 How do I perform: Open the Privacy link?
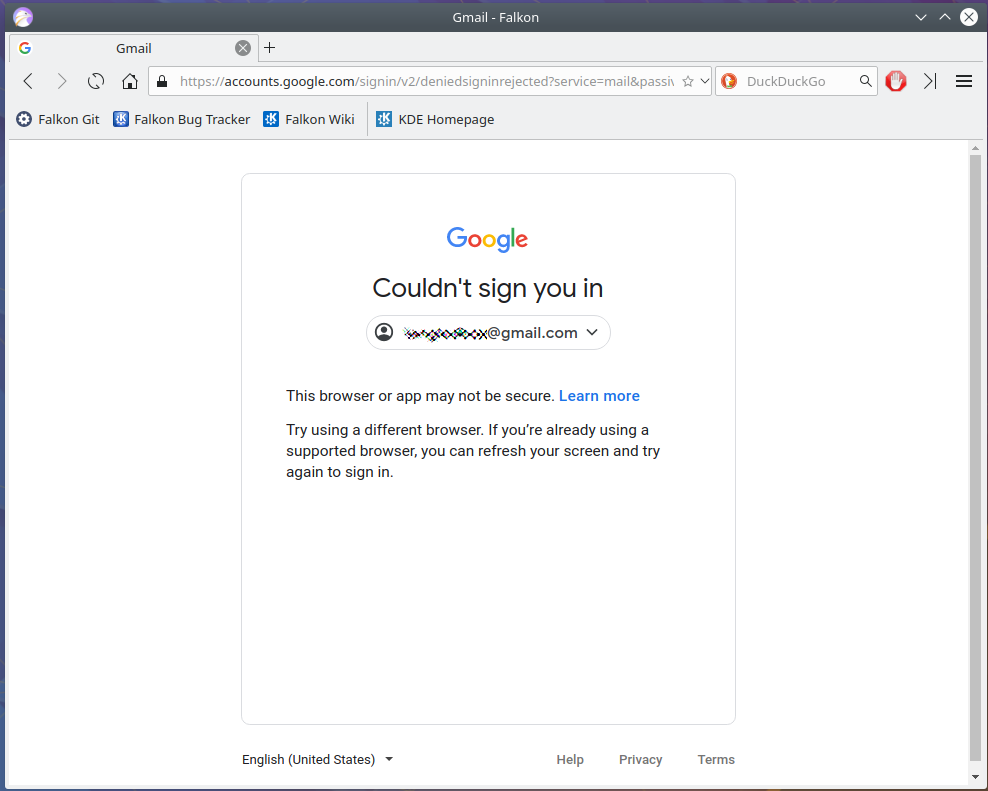(640, 759)
